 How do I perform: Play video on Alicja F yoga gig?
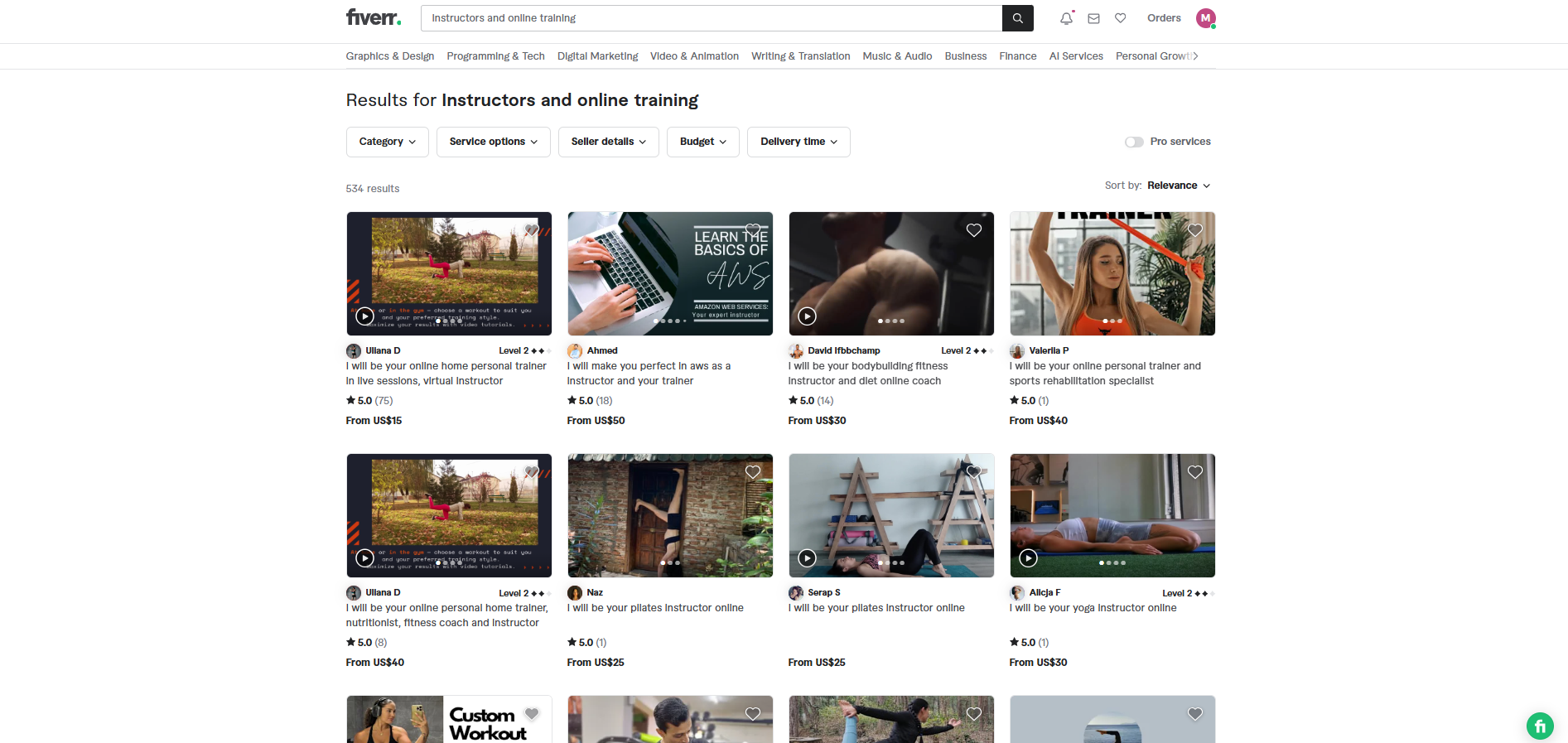[1028, 558]
